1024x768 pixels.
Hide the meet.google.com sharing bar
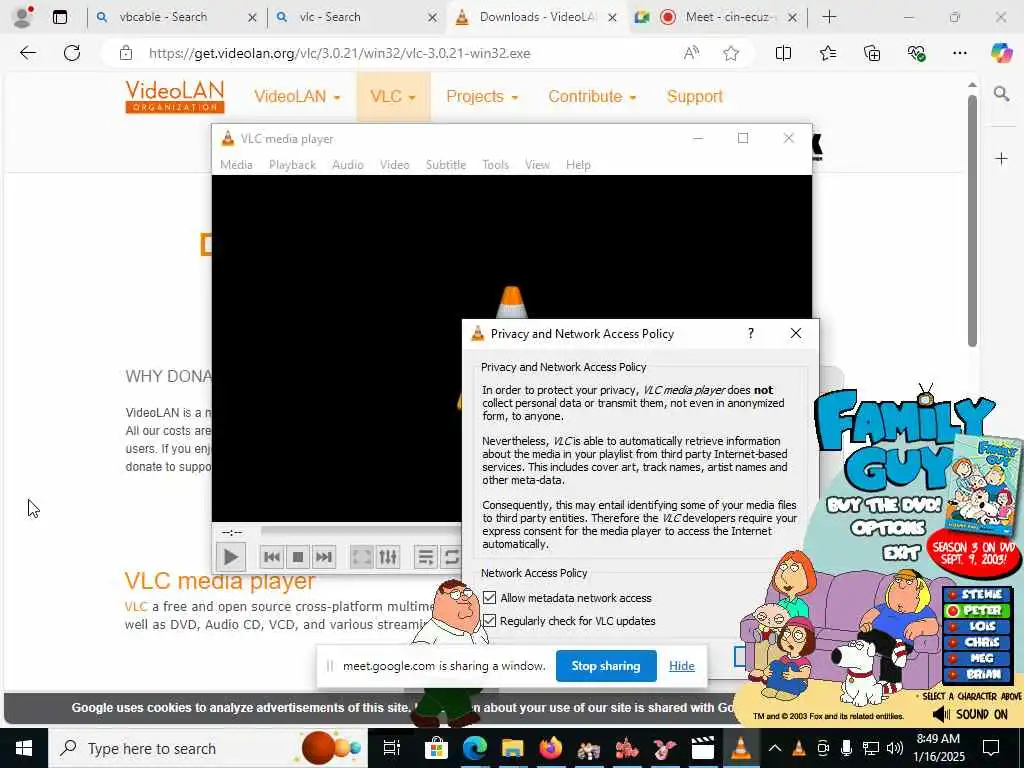click(x=682, y=665)
